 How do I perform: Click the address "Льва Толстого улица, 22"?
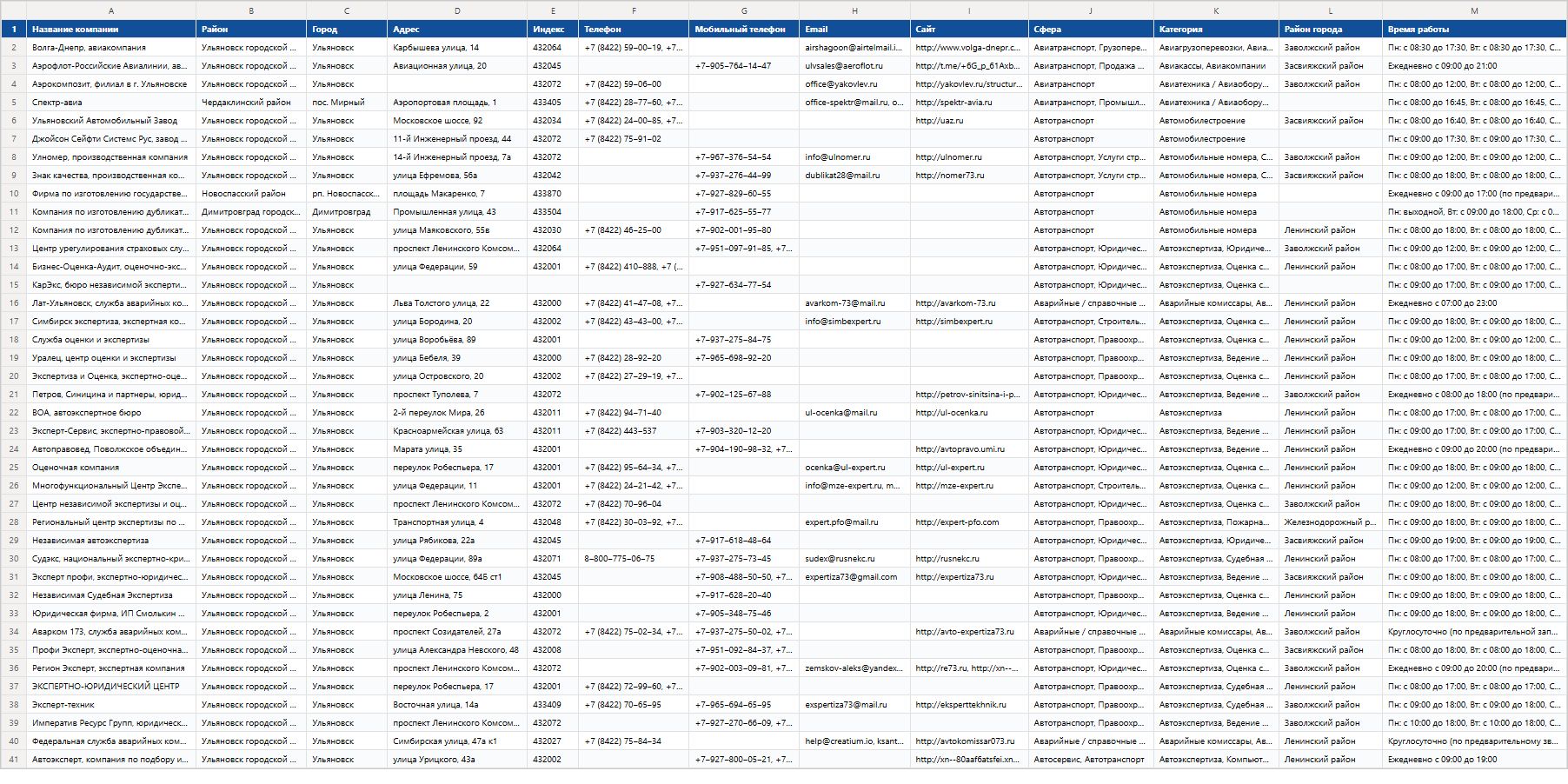coord(457,303)
